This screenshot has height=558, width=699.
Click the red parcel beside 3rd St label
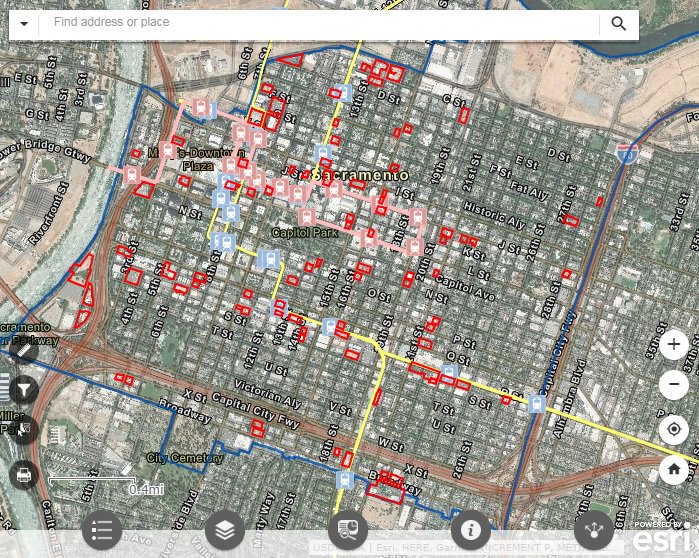click(x=123, y=251)
